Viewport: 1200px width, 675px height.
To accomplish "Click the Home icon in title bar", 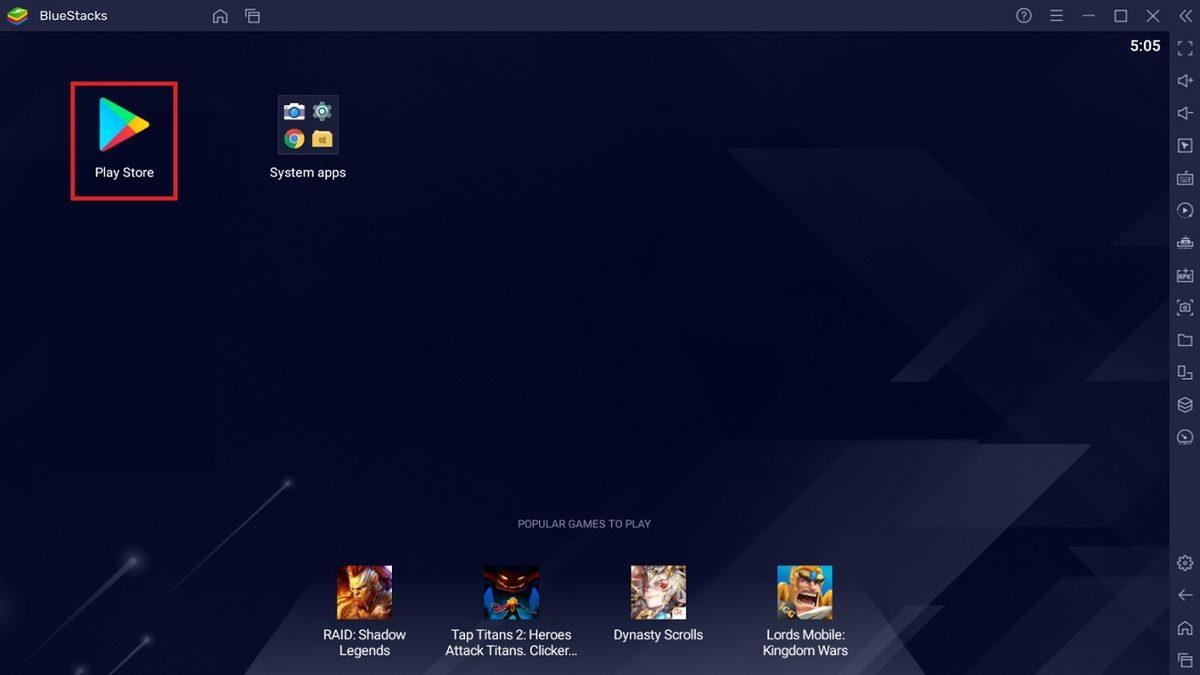I will 220,16.
